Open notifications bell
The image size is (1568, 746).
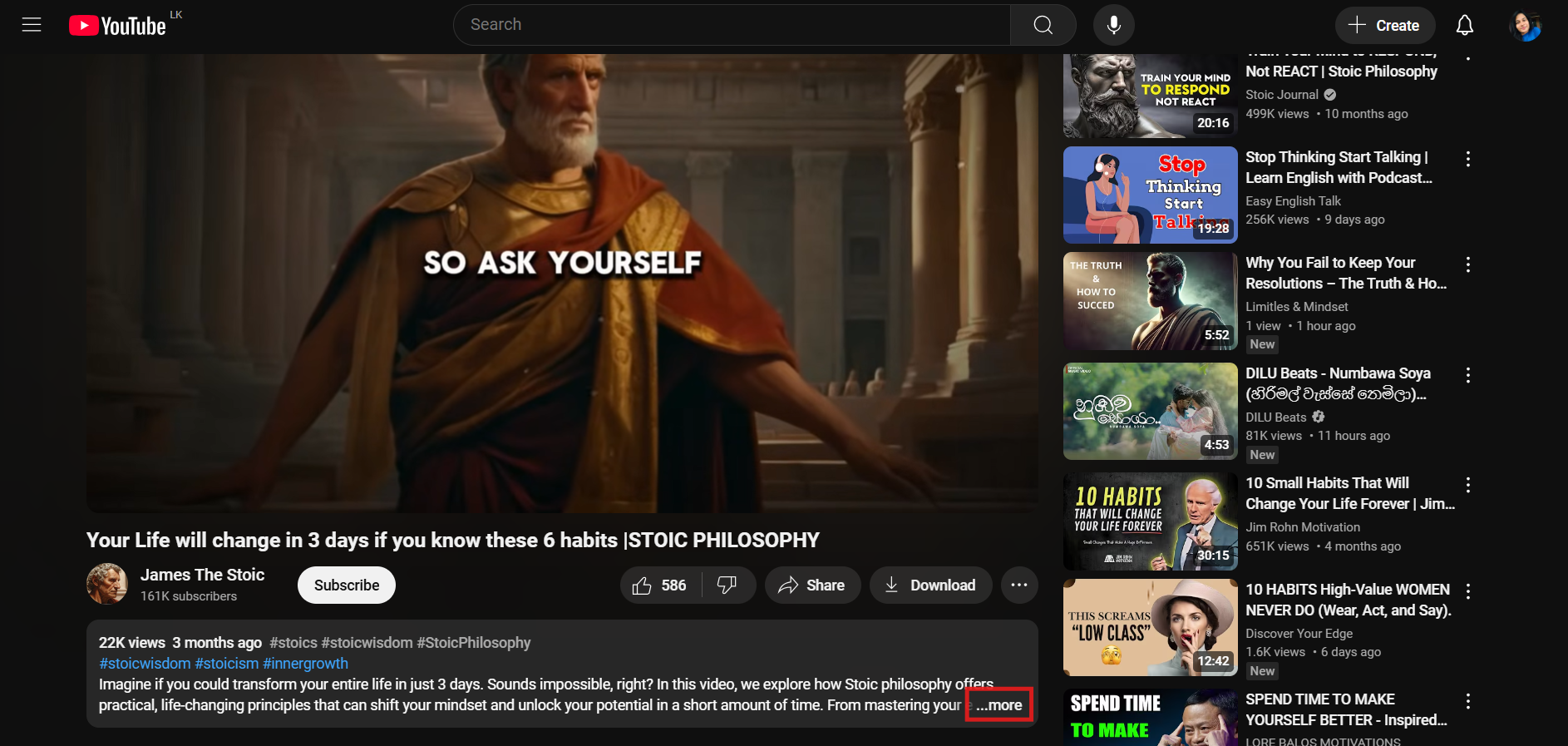[x=1464, y=25]
